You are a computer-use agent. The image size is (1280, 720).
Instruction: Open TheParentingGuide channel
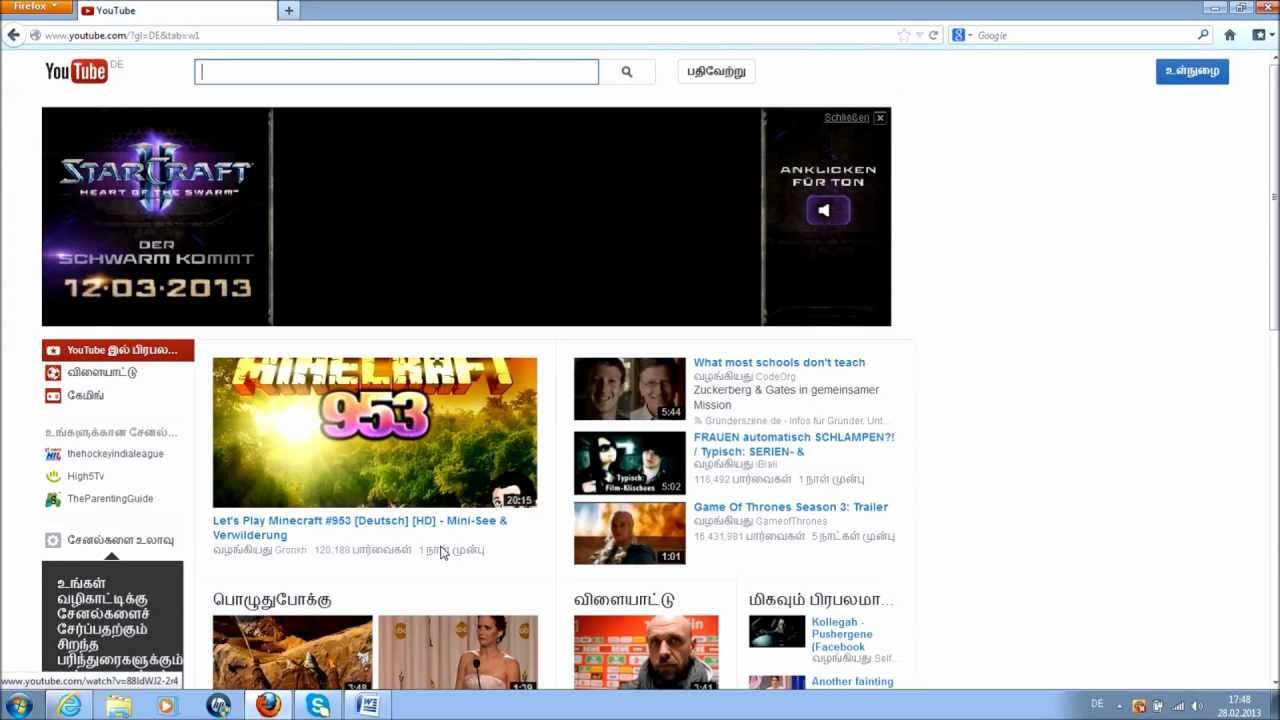[110, 499]
